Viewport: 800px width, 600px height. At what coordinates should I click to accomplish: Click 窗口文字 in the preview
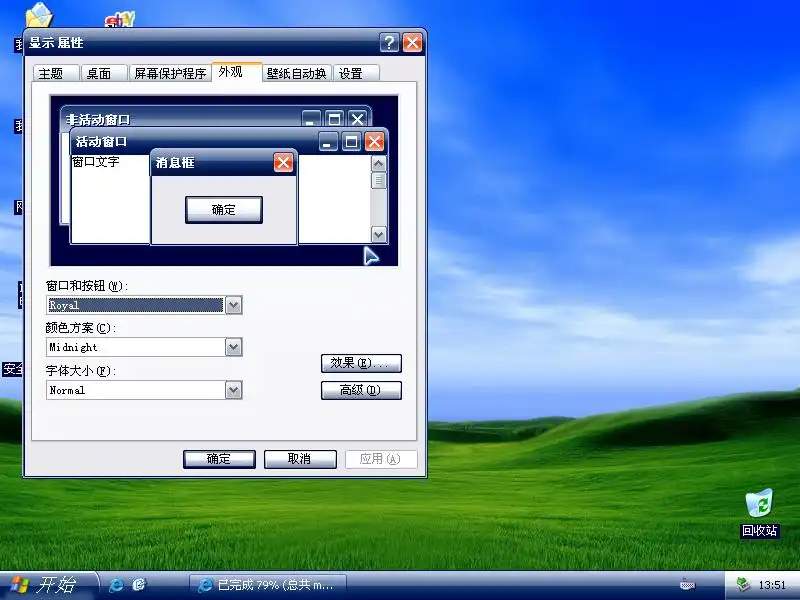click(x=96, y=162)
